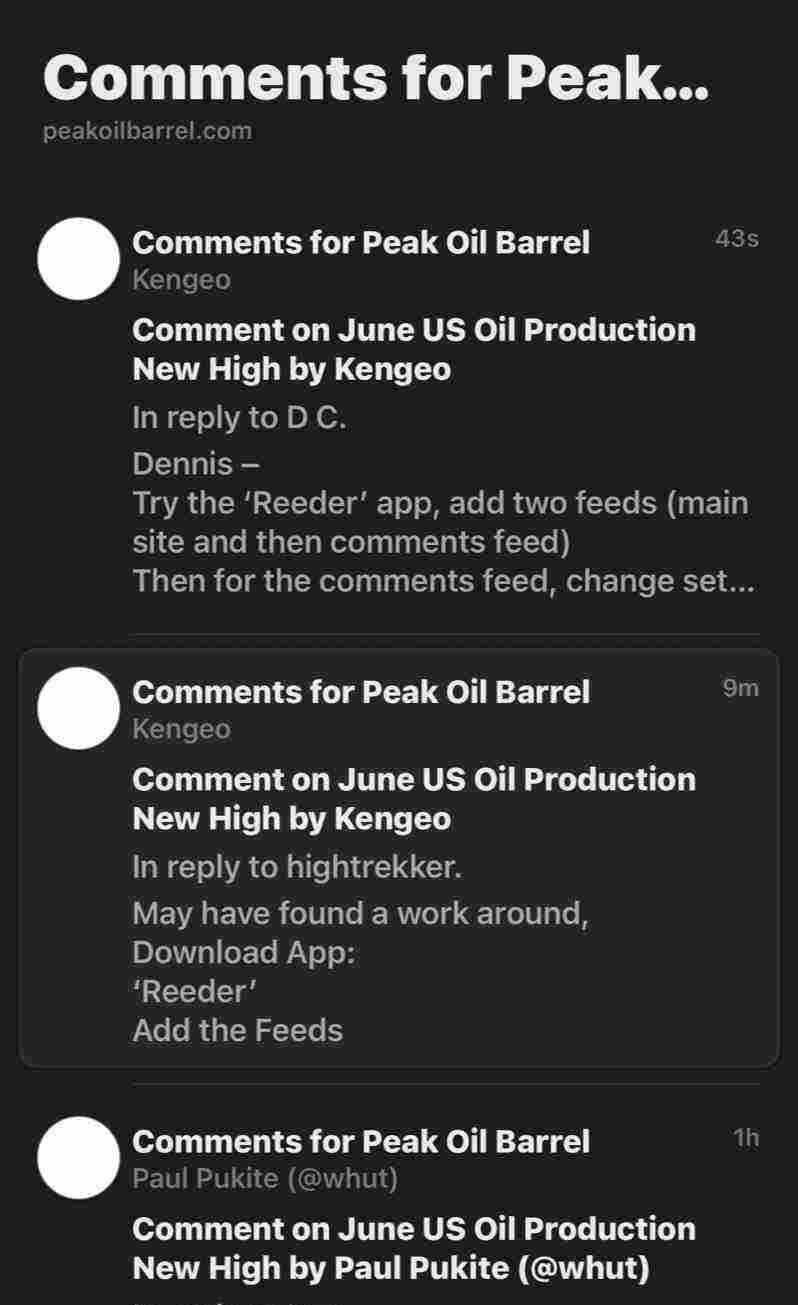Click the avatar beside Paul Pukite's comment
This screenshot has width=798, height=1305.
pos(78,1158)
